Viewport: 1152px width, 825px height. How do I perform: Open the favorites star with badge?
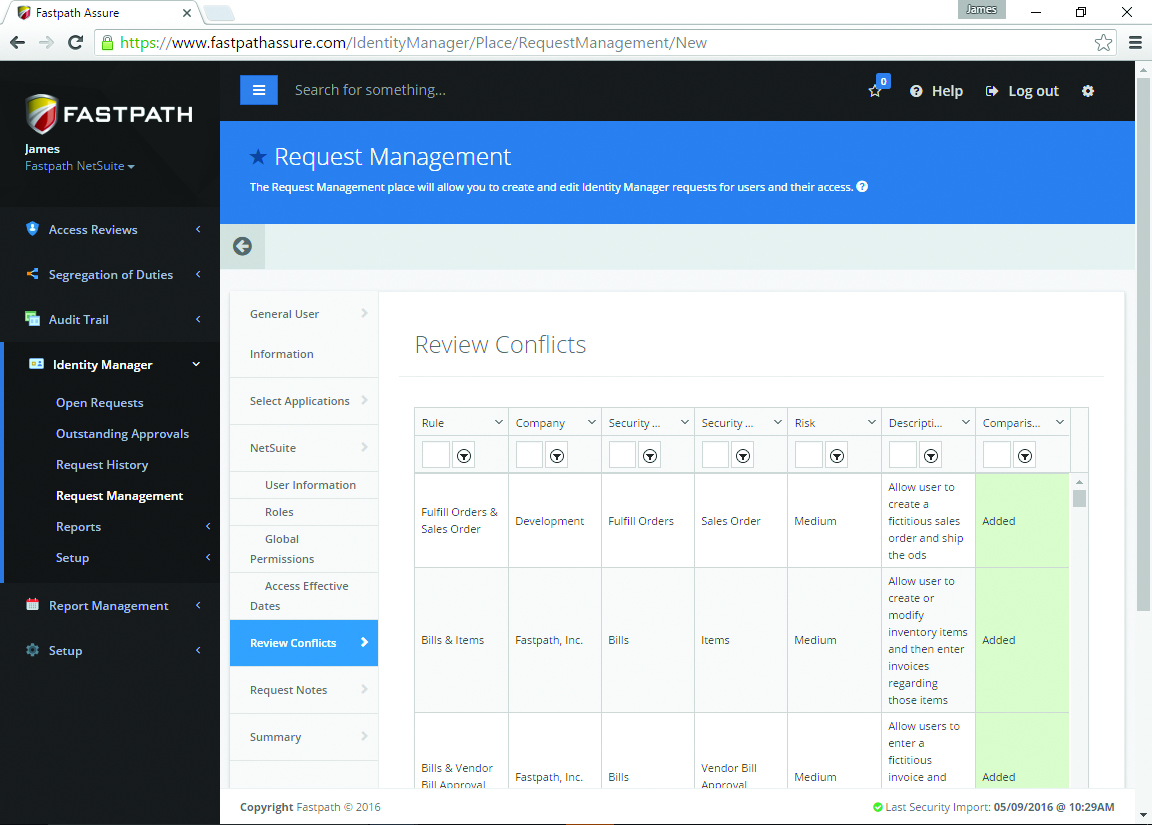point(878,87)
